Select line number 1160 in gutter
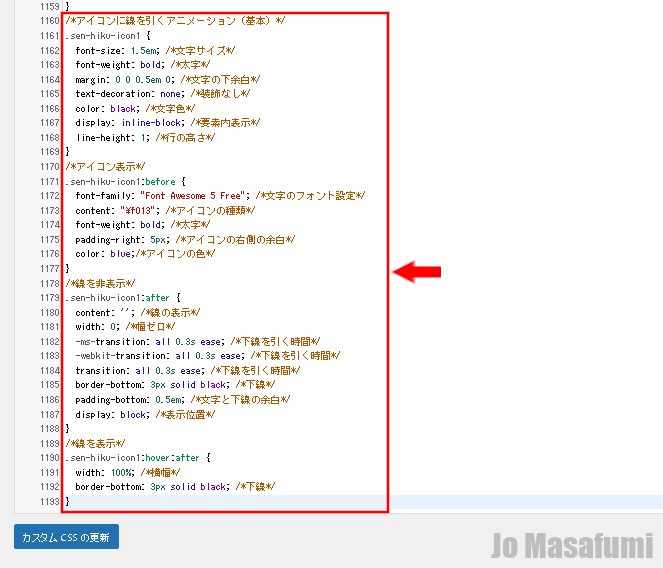This screenshot has height=568, width=663. [50, 21]
